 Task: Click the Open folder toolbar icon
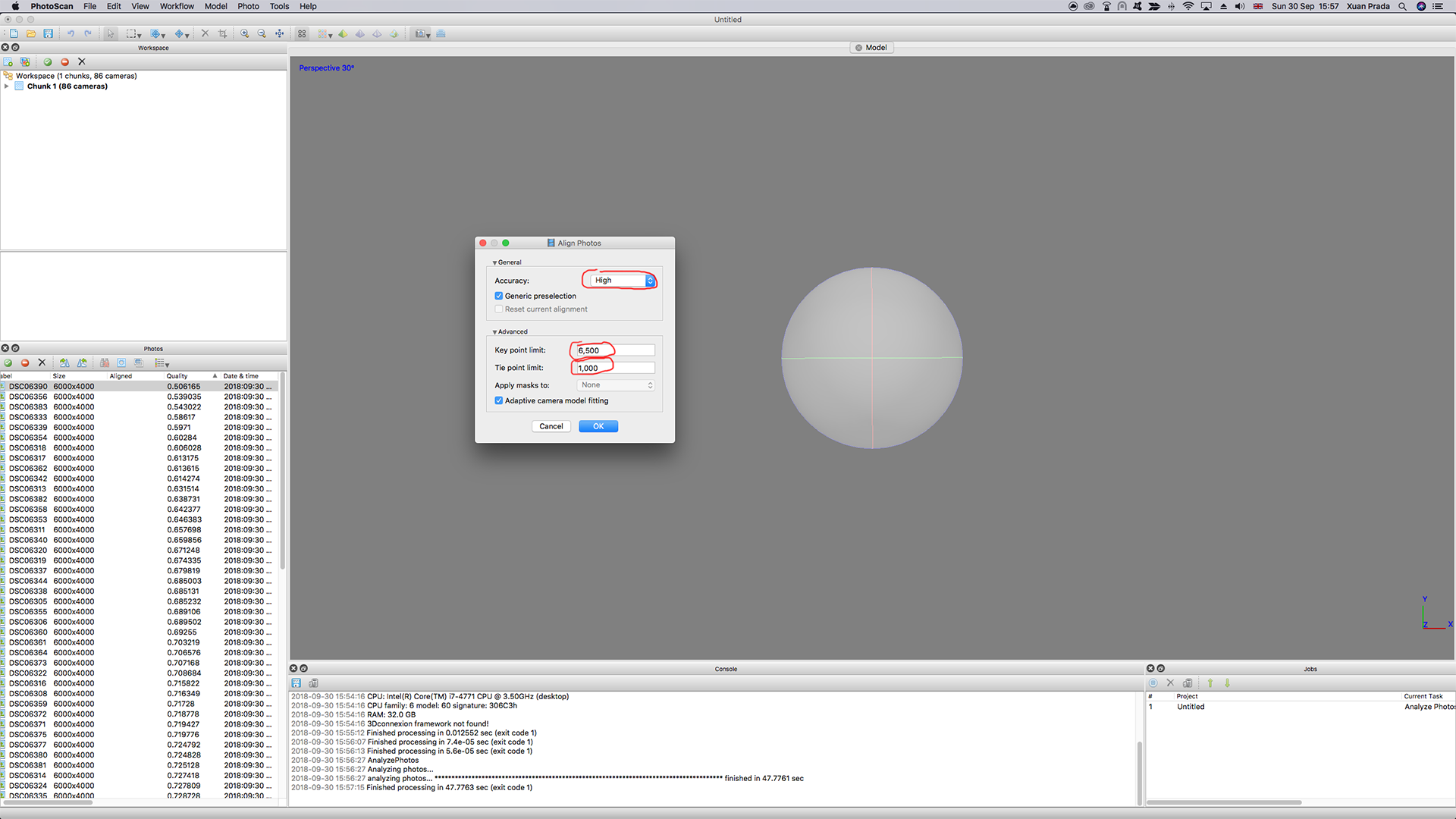[31, 33]
